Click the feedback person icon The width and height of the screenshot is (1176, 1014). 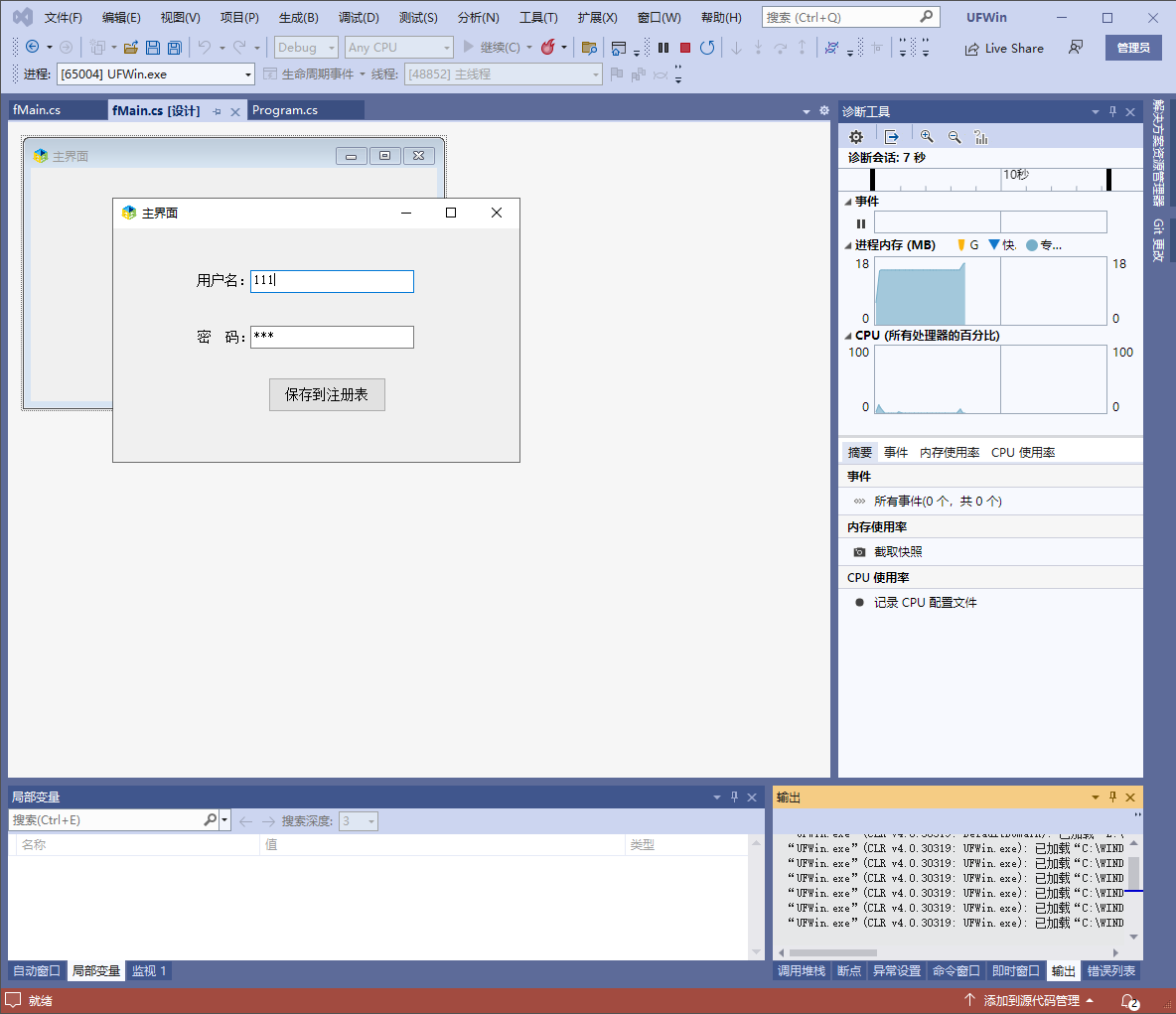click(1076, 48)
